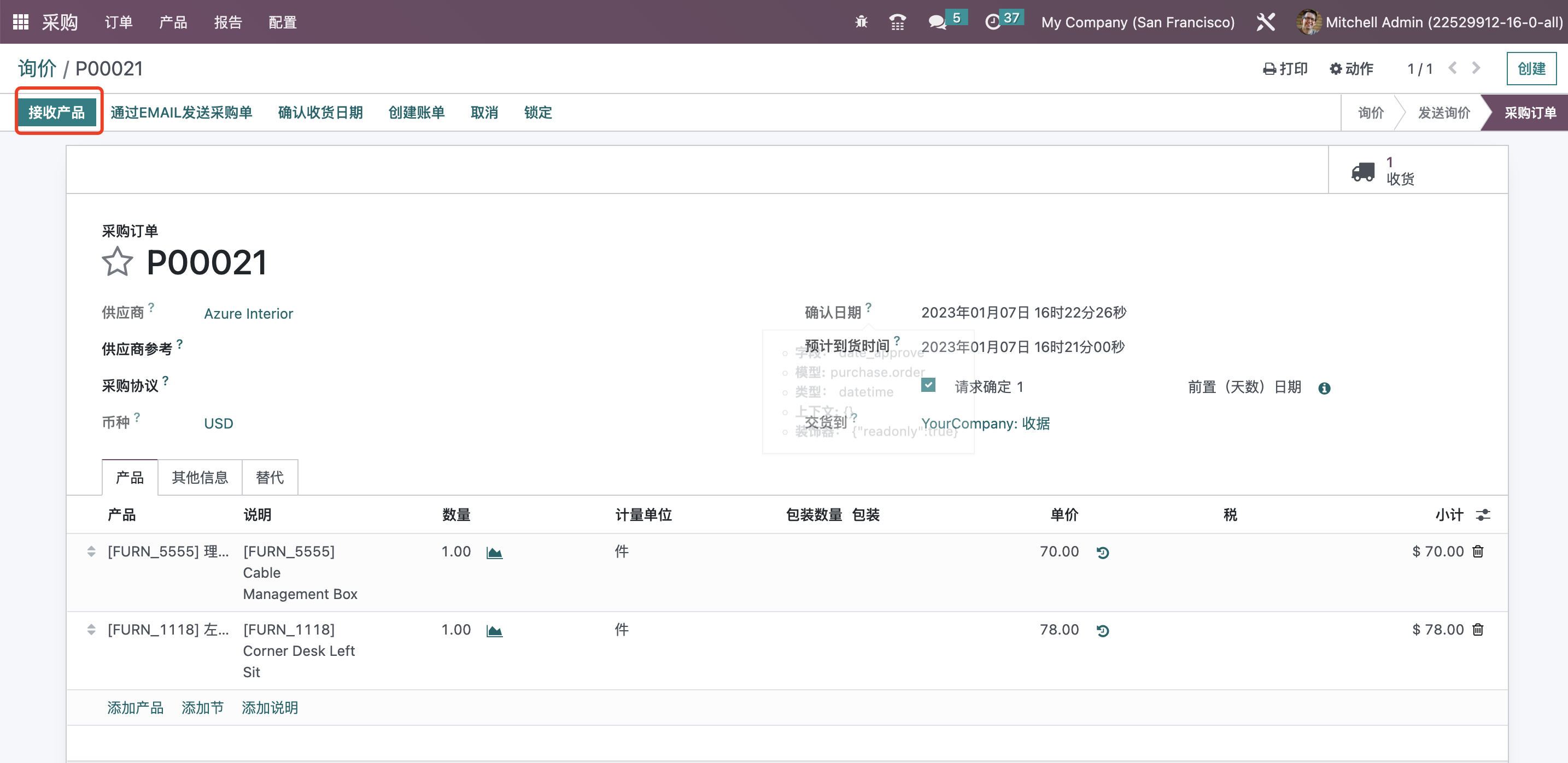Open the 订单 menu
Viewport: 1568px width, 763px height.
tap(119, 22)
